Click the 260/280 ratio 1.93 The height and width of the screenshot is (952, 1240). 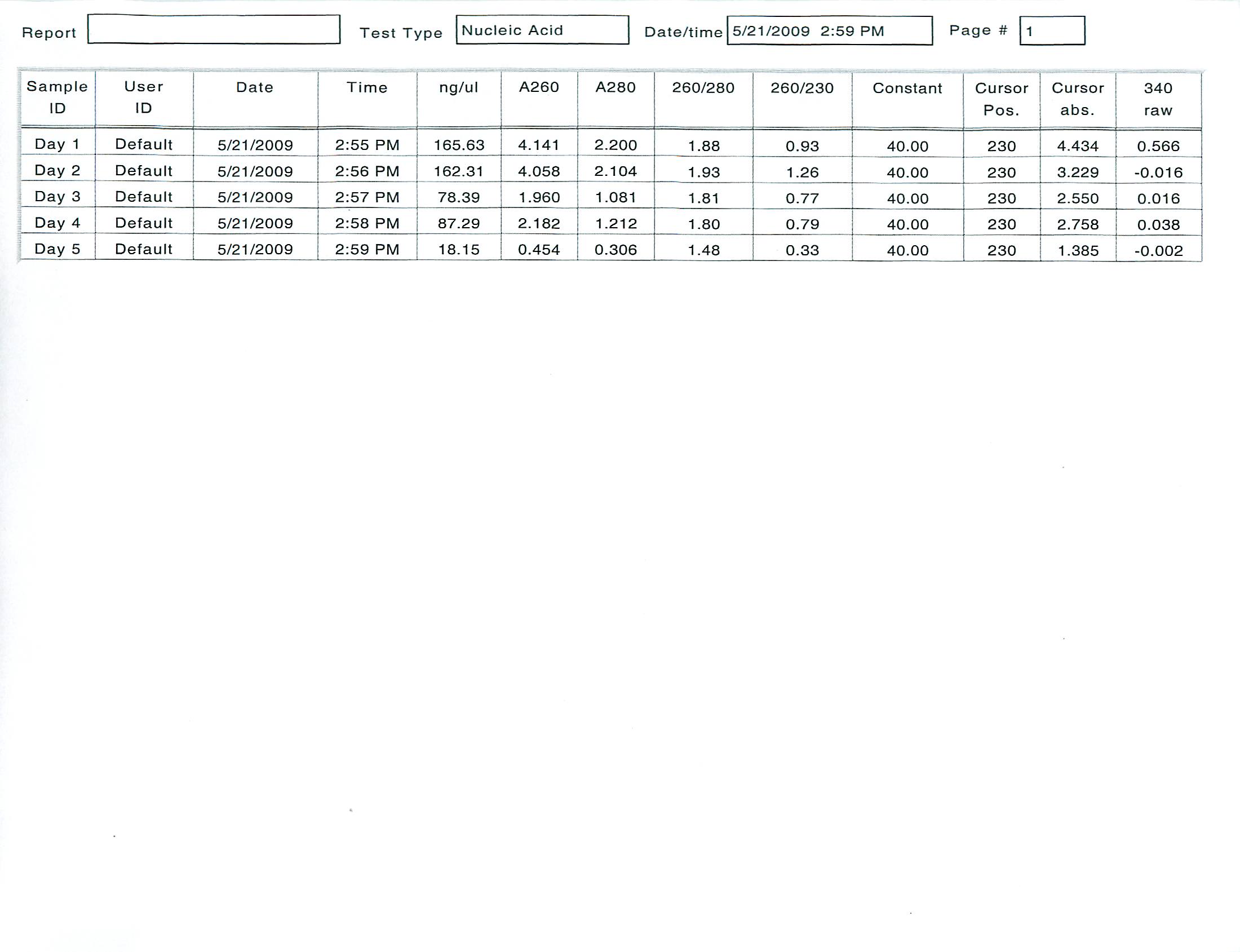(704, 172)
